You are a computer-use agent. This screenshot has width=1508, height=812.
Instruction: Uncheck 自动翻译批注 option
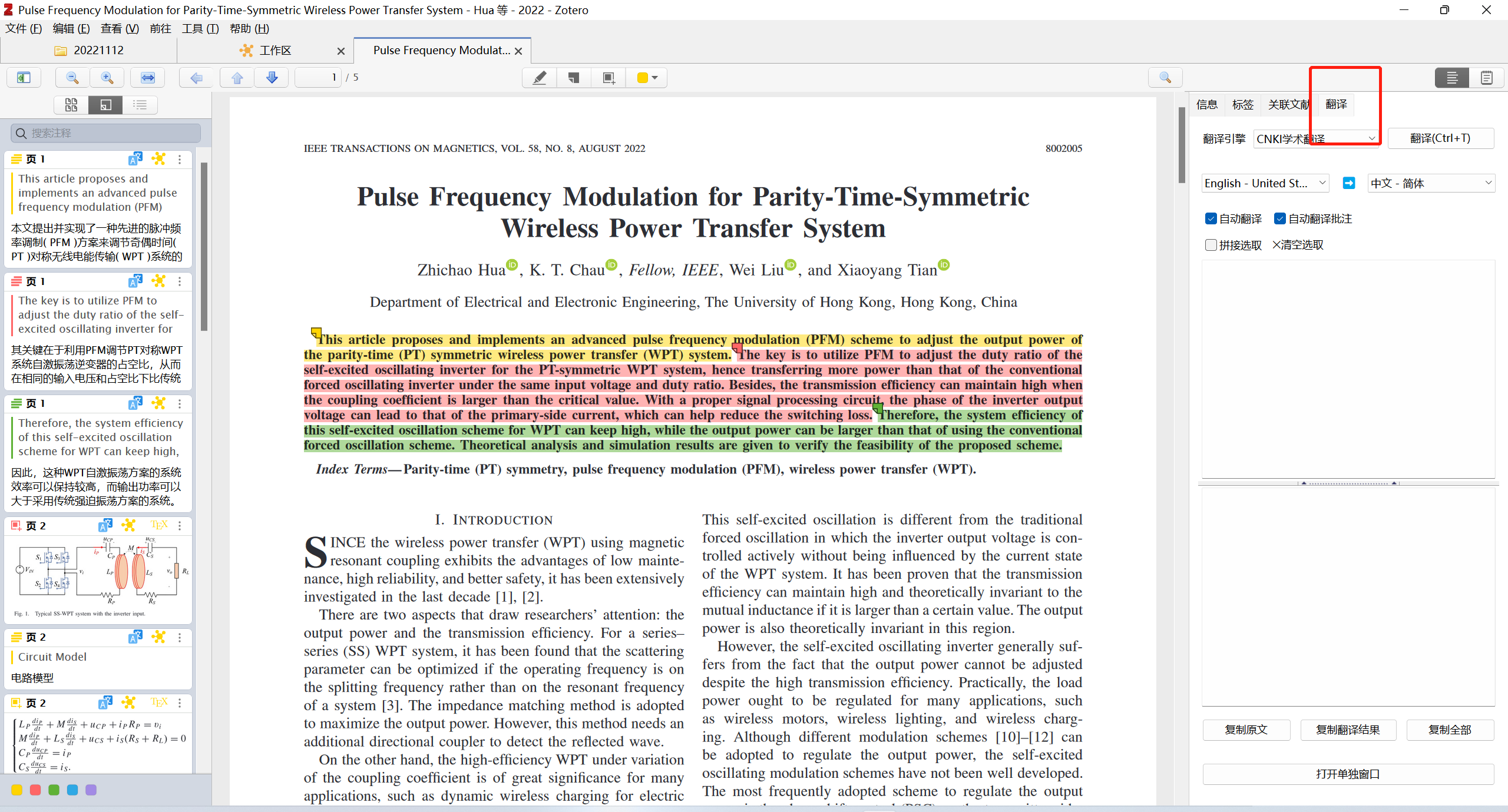pyautogui.click(x=1279, y=219)
